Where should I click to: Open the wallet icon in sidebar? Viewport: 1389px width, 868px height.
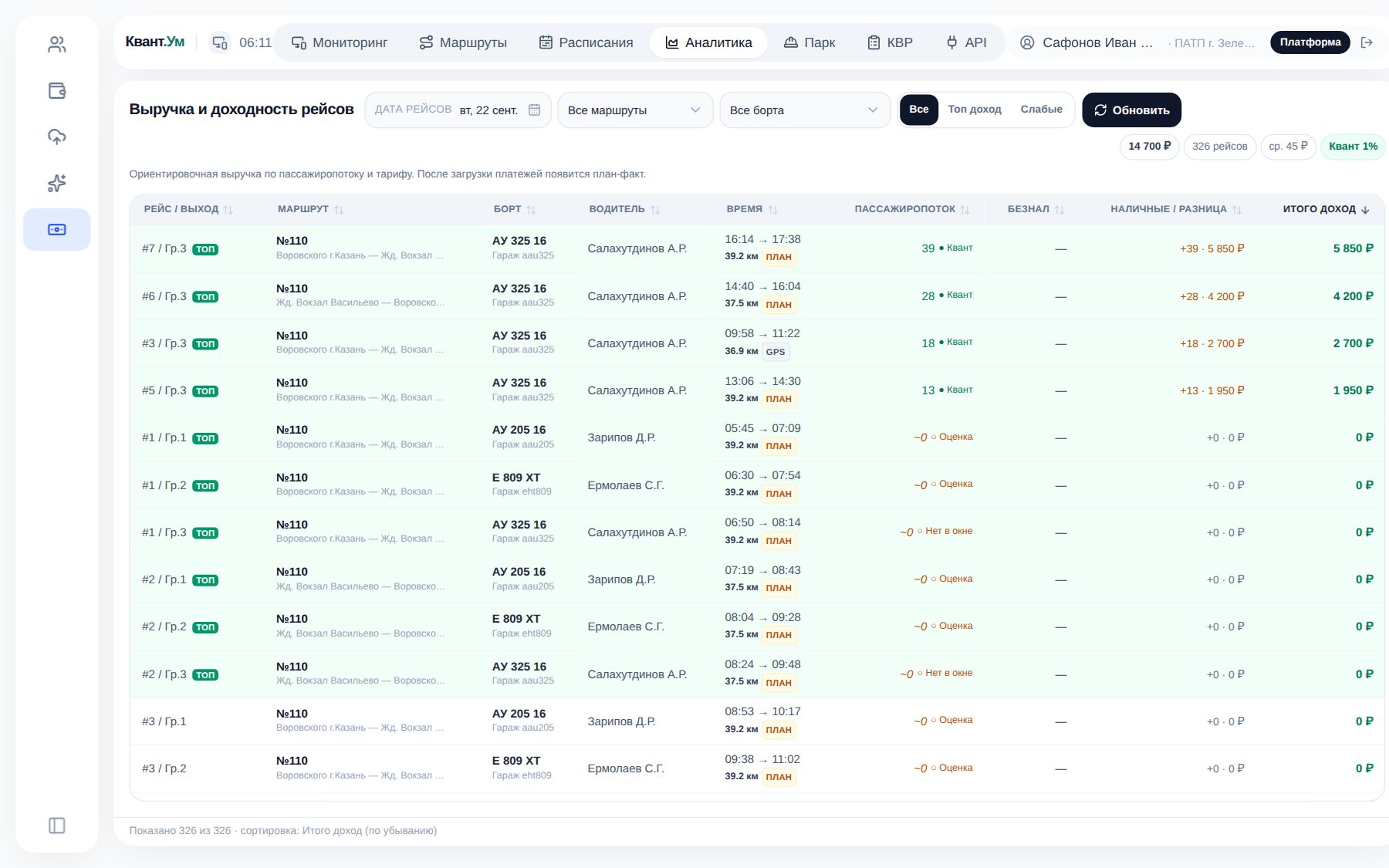(x=57, y=91)
